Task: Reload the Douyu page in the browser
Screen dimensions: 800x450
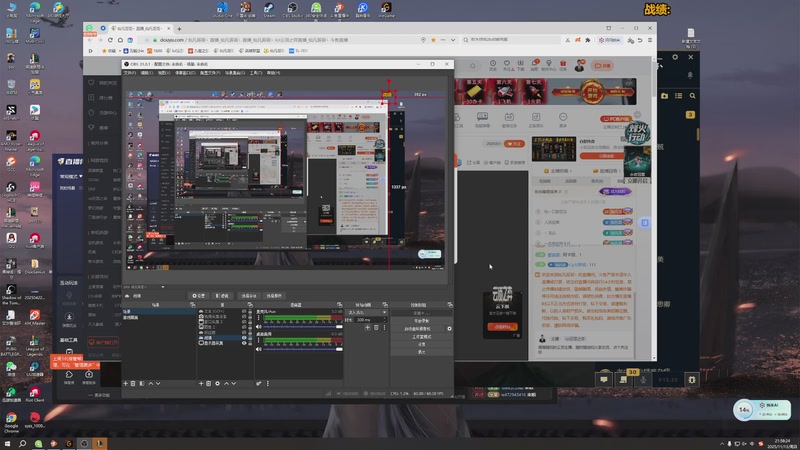Action: coord(110,40)
